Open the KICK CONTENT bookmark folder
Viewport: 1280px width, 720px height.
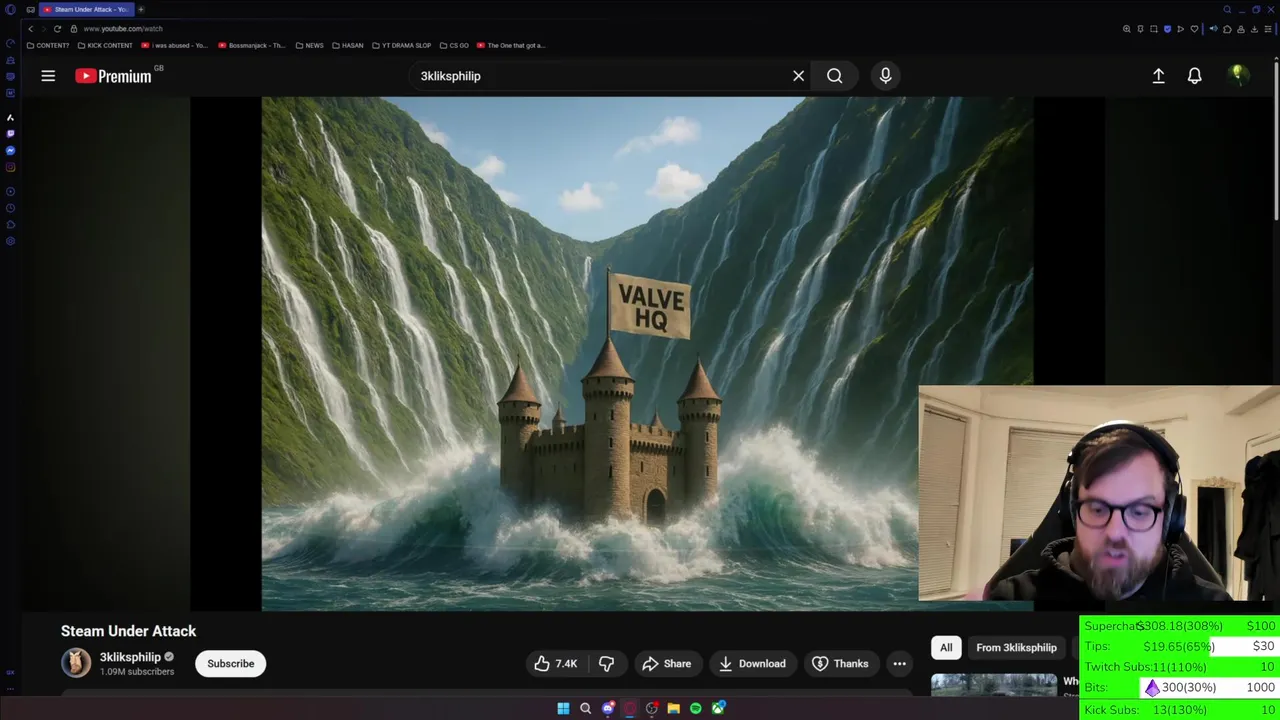coord(104,45)
